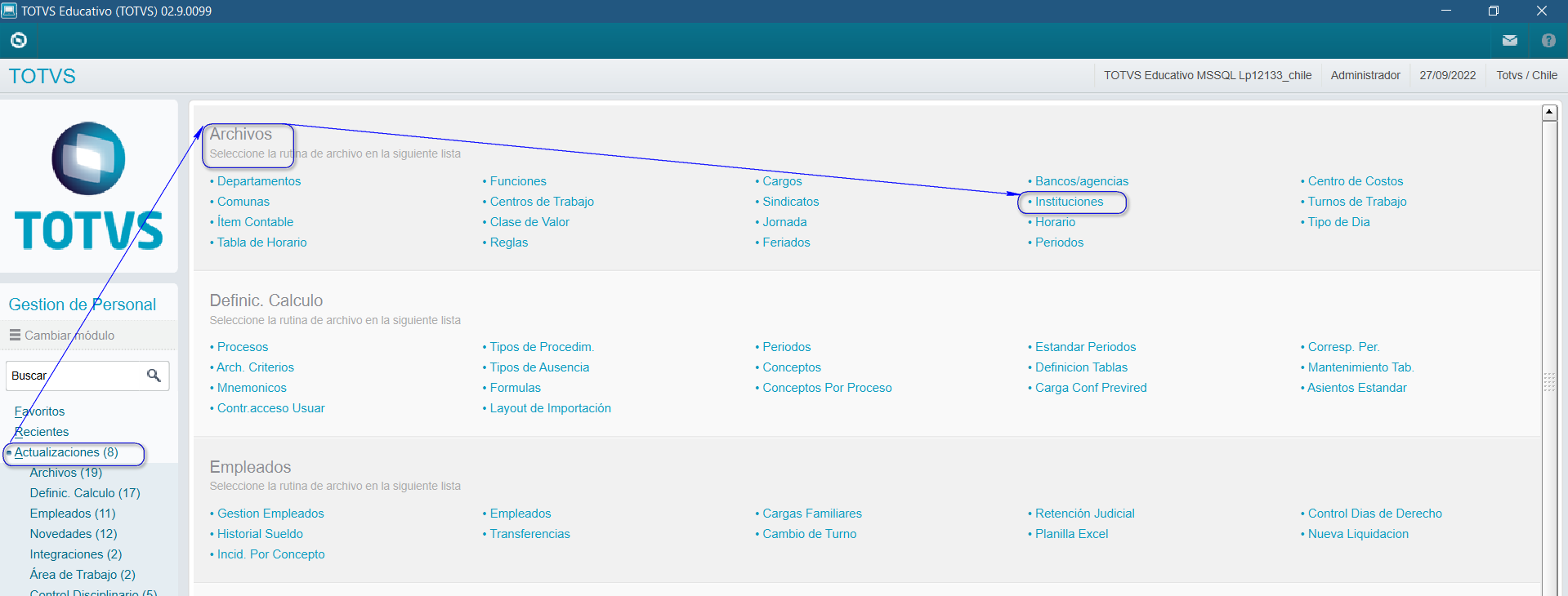The image size is (1568, 596).
Task: Open Estandar Periodos link
Action: [x=1085, y=347]
